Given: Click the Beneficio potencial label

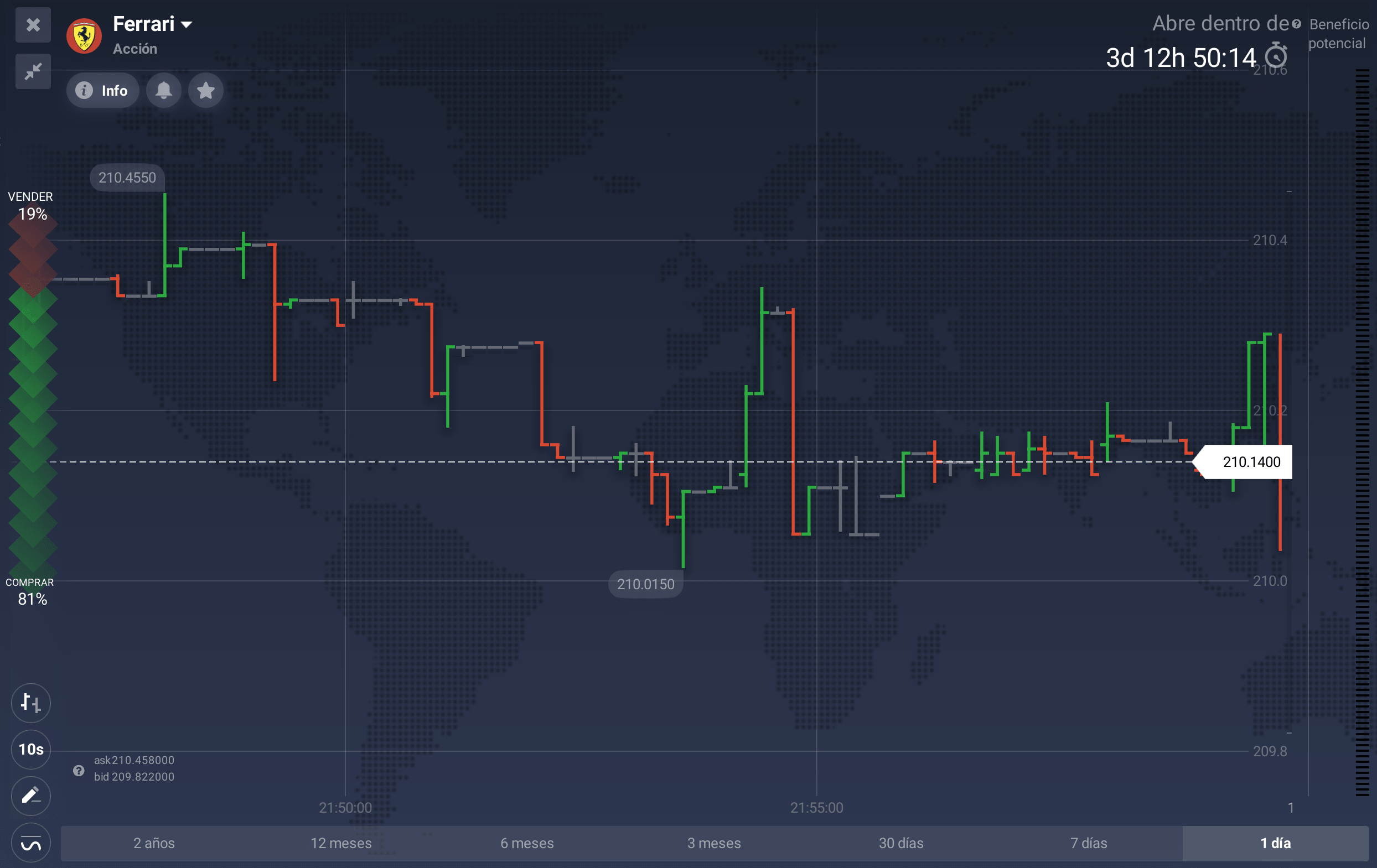Looking at the screenshot, I should click(x=1339, y=34).
